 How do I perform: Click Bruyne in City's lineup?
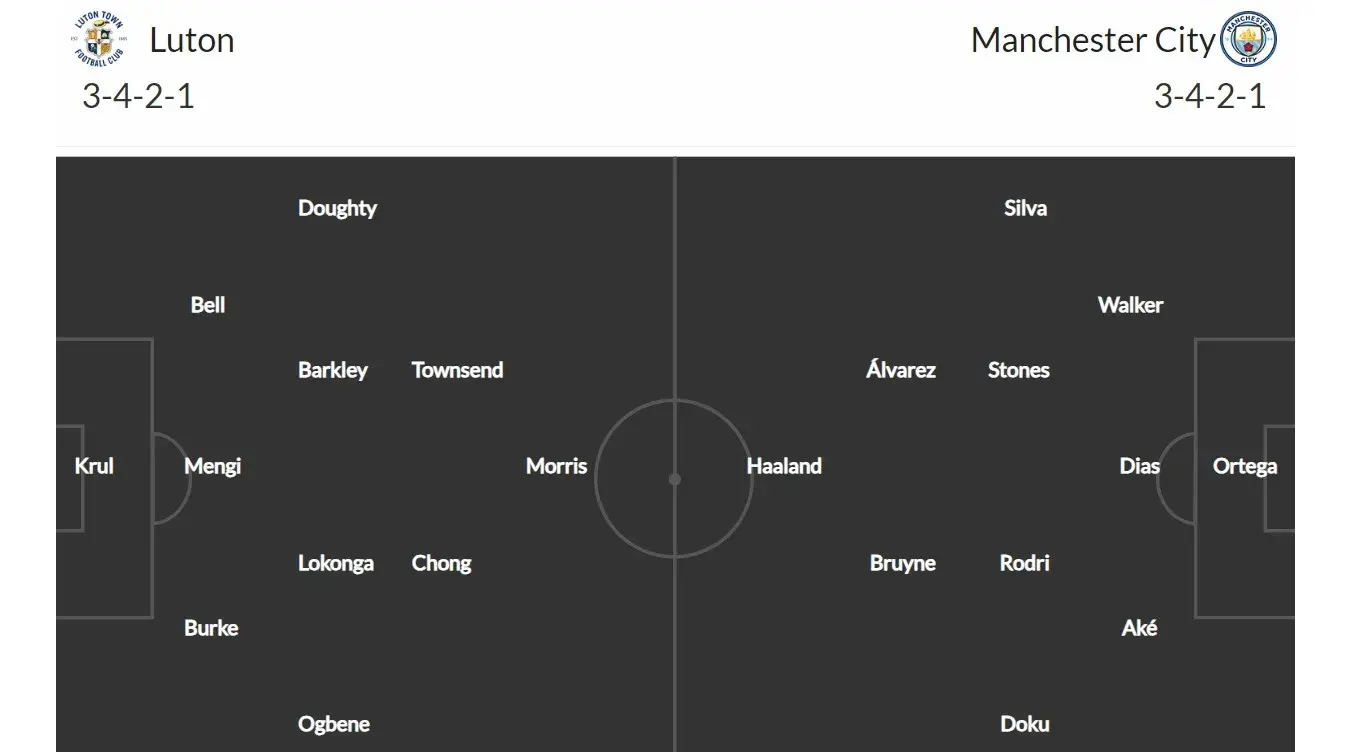pos(903,563)
